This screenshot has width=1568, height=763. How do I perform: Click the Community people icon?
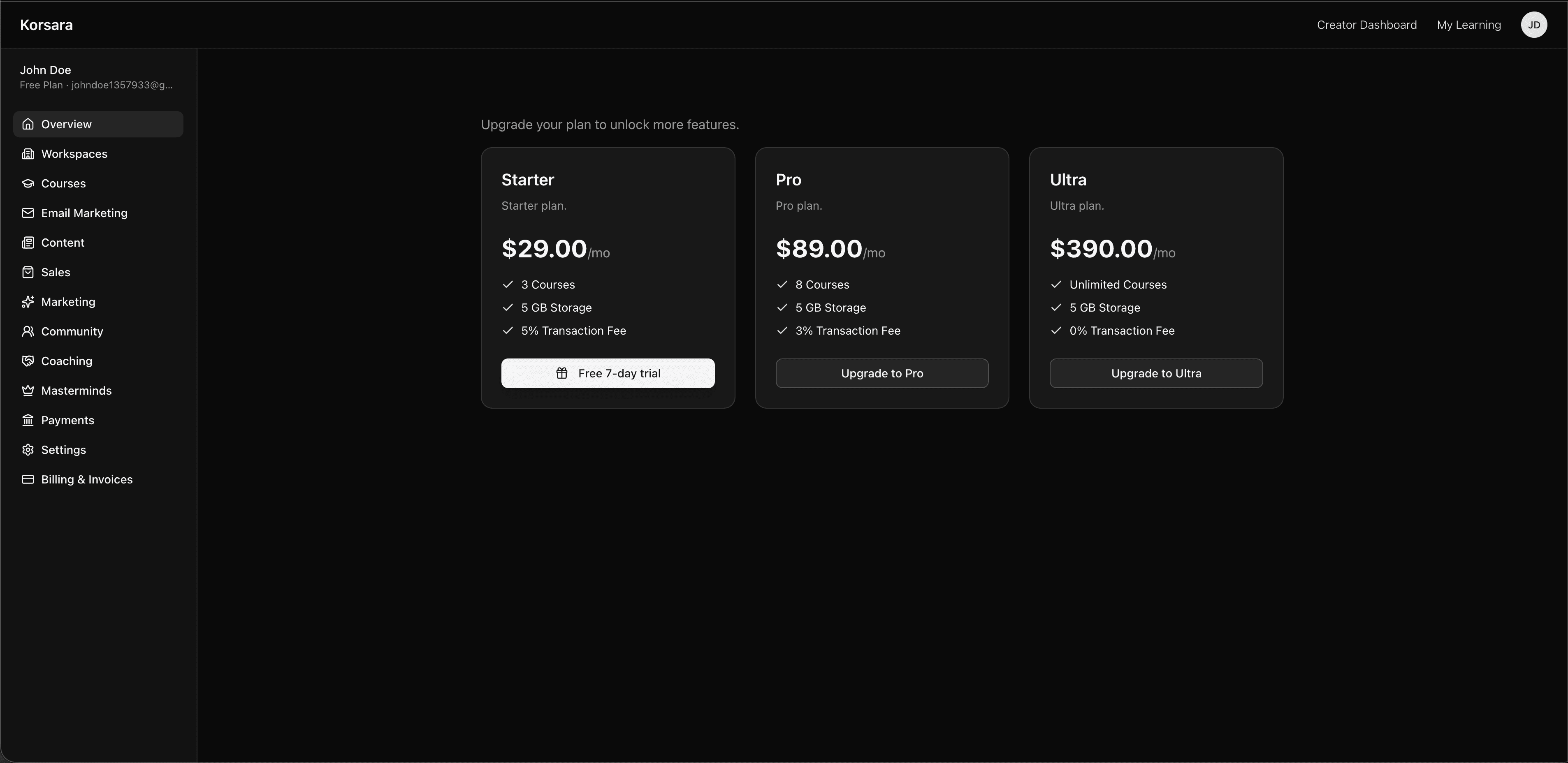click(28, 331)
